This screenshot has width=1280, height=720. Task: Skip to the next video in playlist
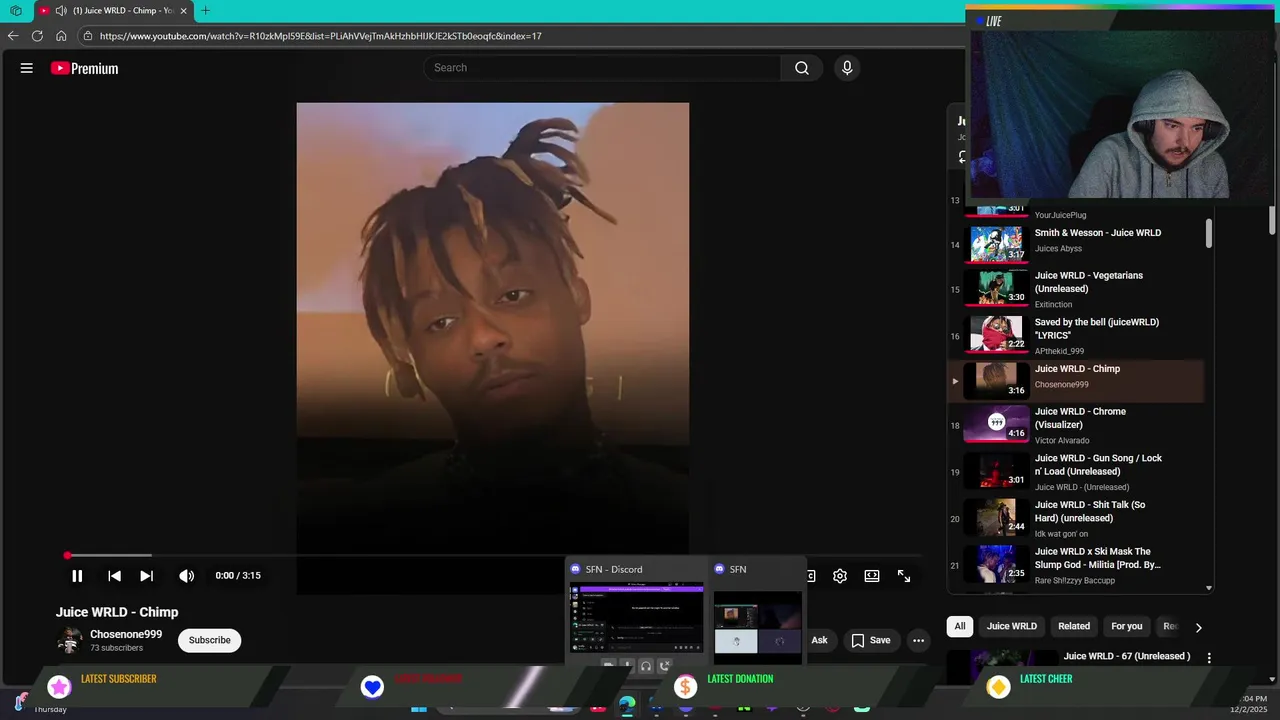point(147,576)
